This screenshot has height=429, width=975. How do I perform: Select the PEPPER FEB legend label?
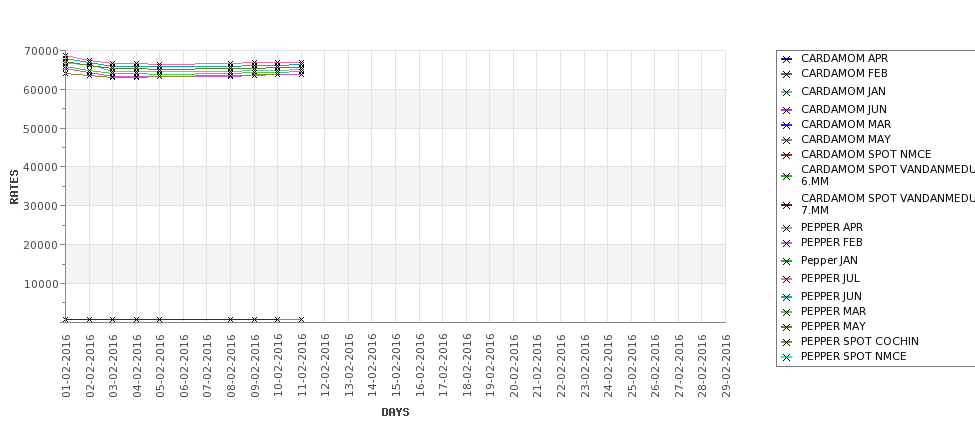click(x=831, y=242)
